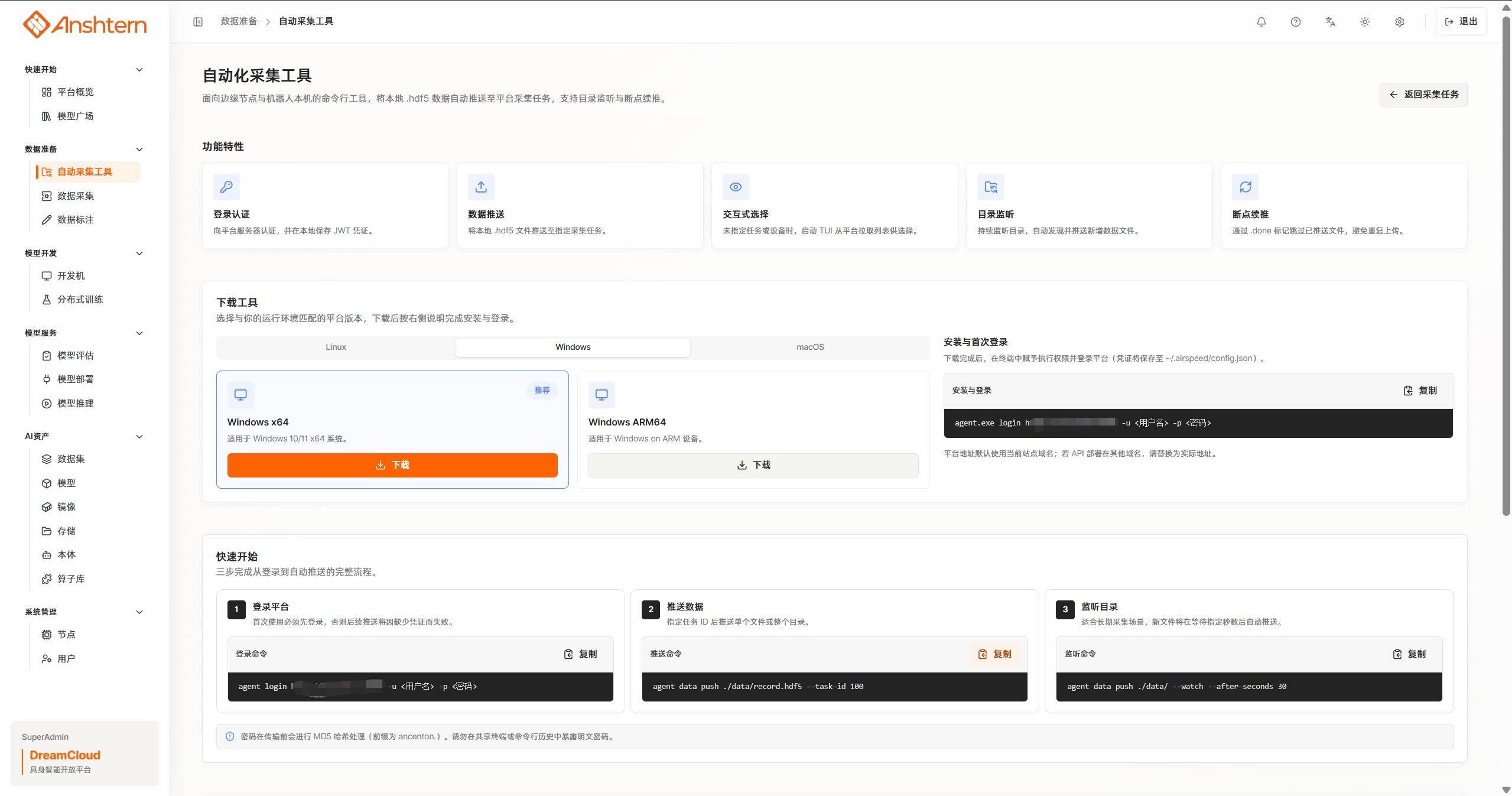The image size is (1512, 796).
Task: Copy the 监听命令 command
Action: (1409, 654)
